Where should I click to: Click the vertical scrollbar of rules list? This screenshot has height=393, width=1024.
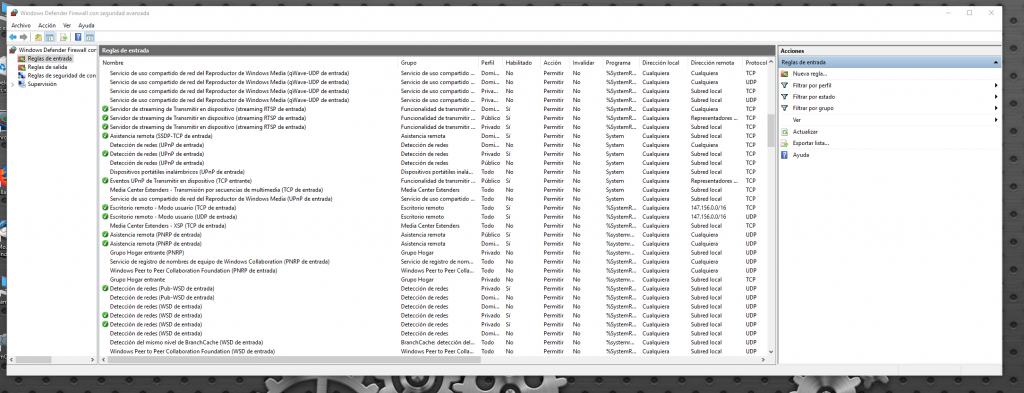pos(771,210)
